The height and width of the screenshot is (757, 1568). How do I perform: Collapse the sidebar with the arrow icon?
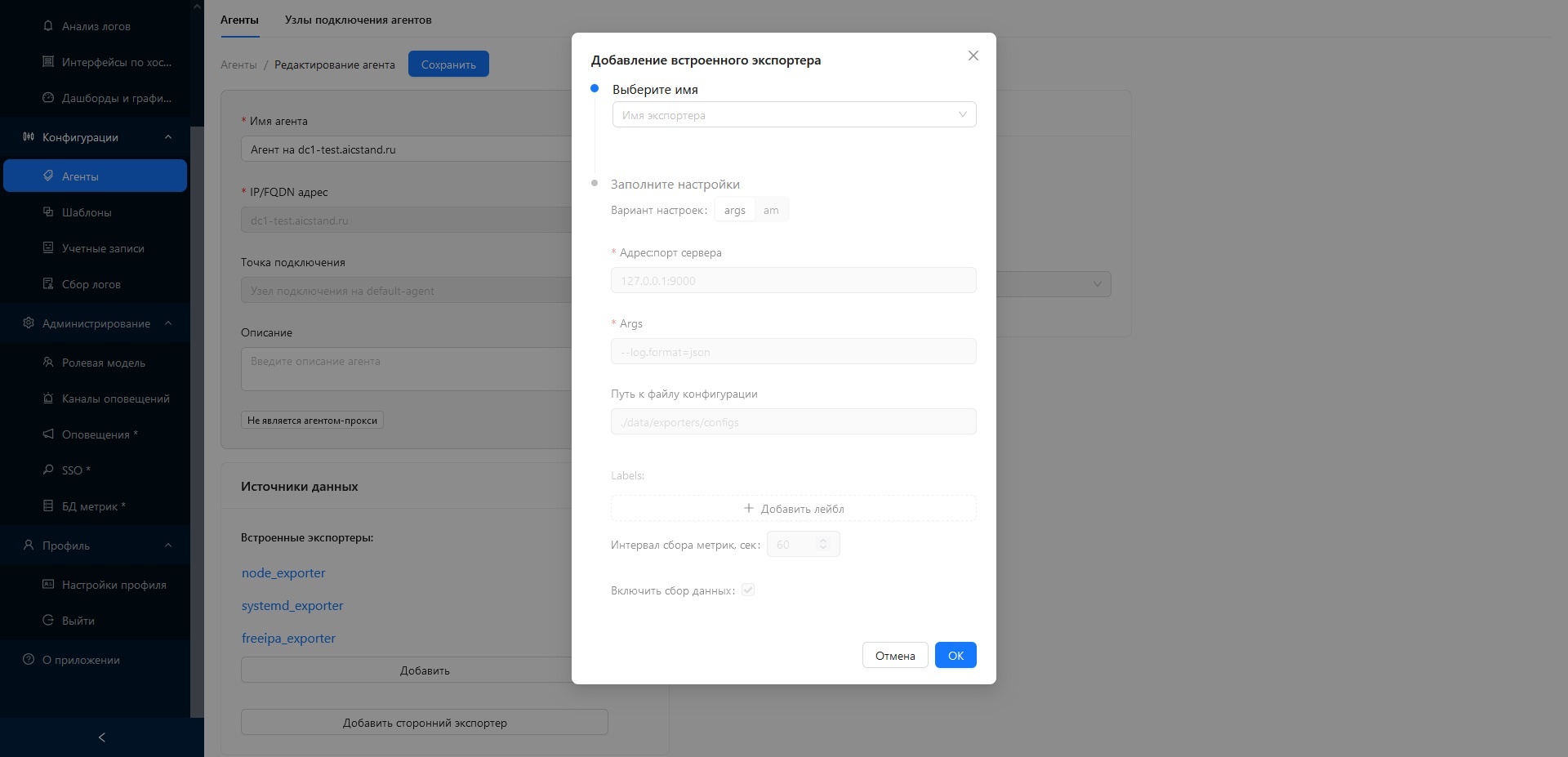101,737
